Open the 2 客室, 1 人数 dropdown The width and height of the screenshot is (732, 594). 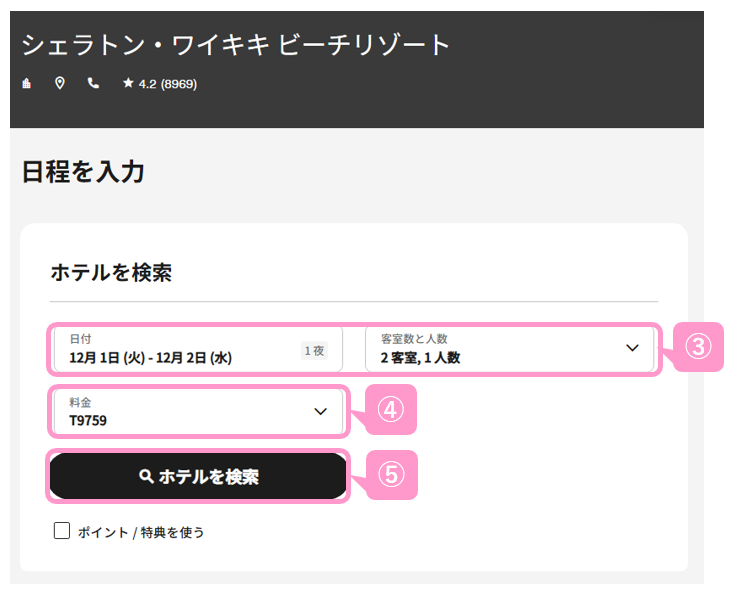click(509, 349)
